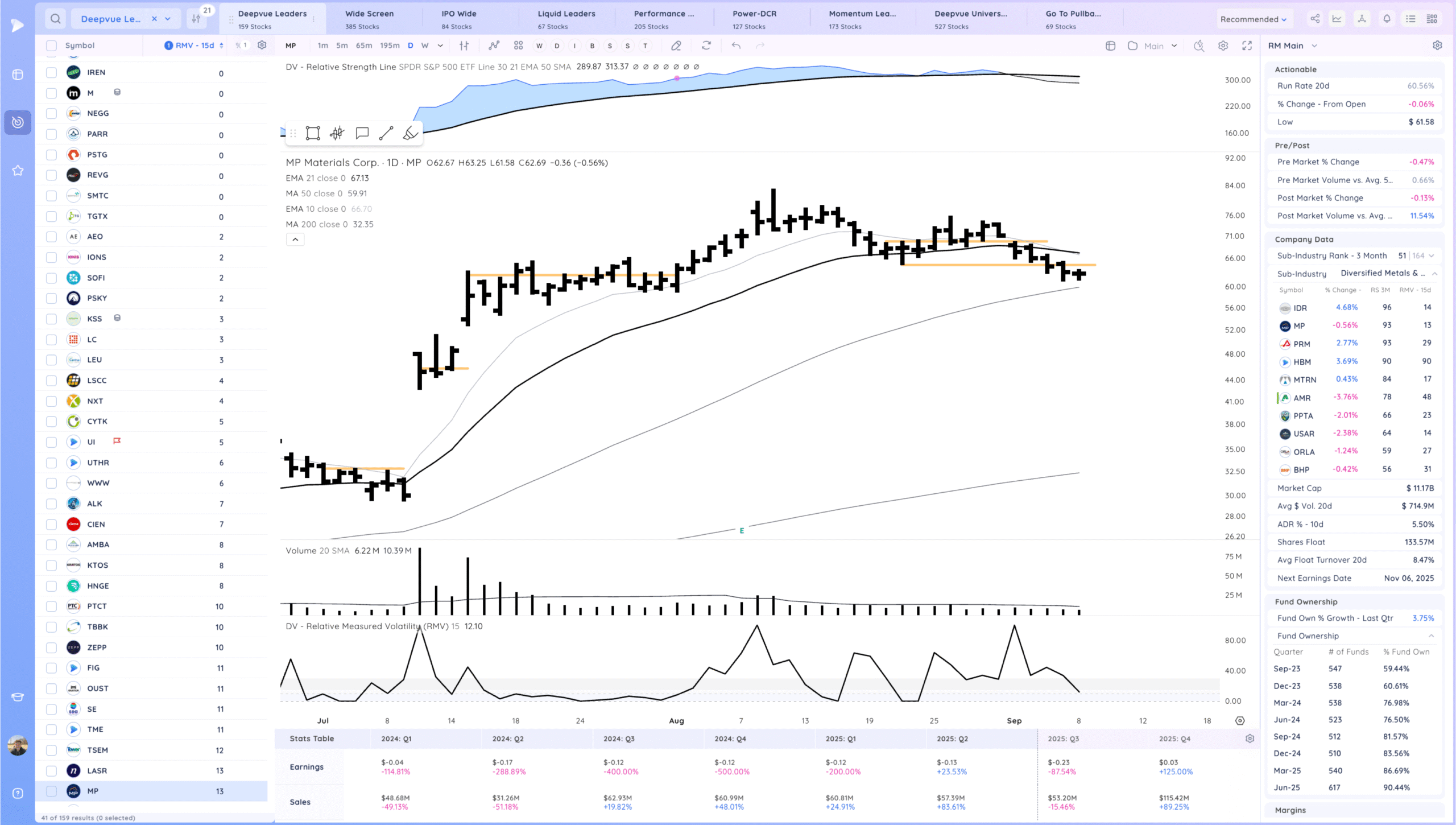Viewport: 1456px width, 825px height.
Task: Open USAR in sub-industry list
Action: click(1304, 434)
